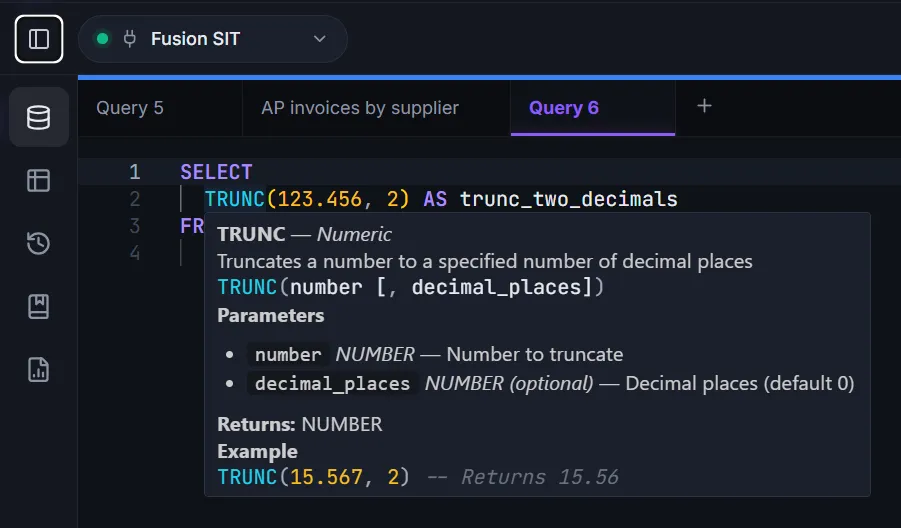
Task: Click the tooltip syntax TRUNC(number [, decimal_places])
Action: [x=410, y=287]
